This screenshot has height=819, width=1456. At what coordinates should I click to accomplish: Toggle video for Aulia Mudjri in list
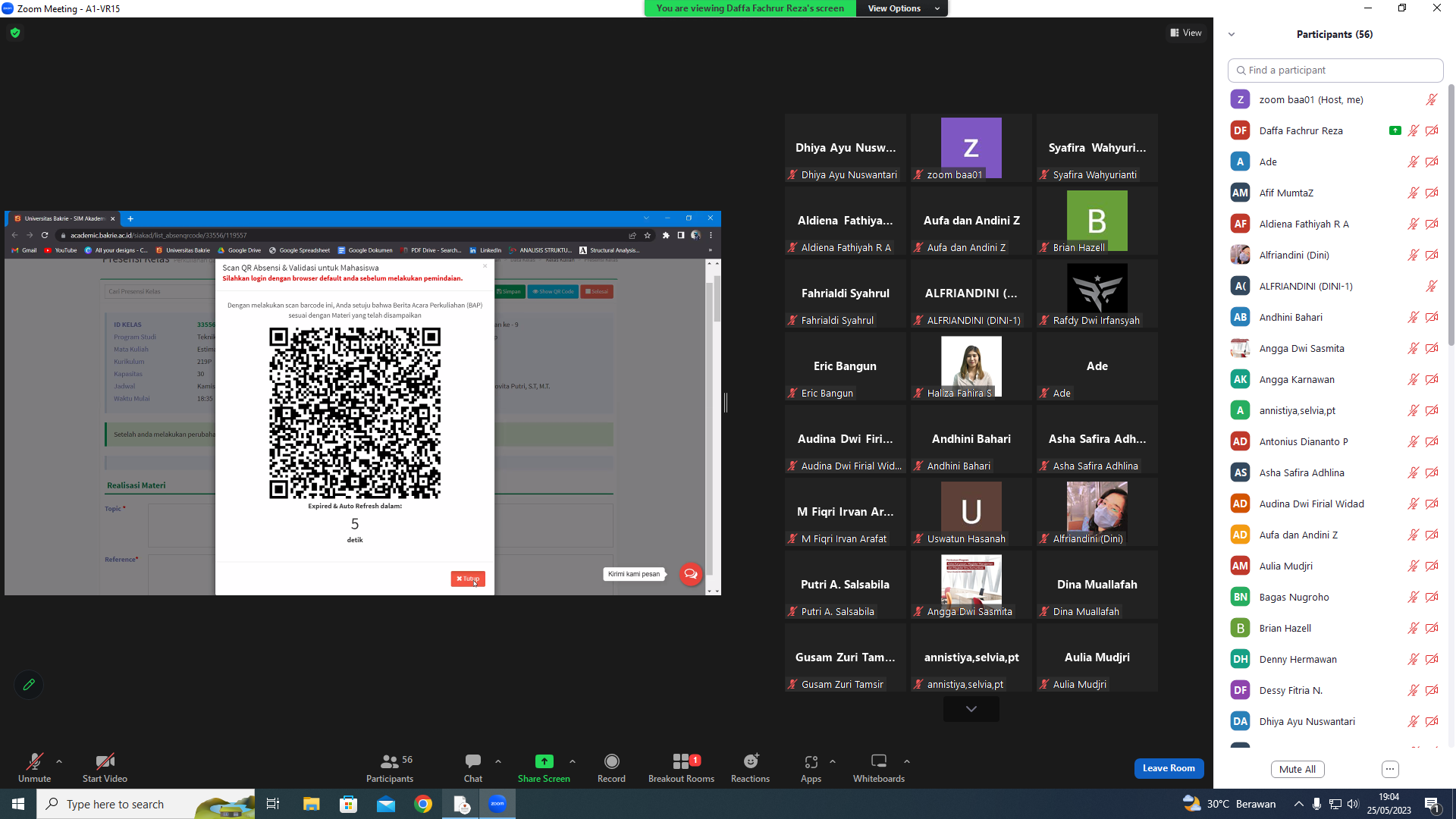(1432, 566)
